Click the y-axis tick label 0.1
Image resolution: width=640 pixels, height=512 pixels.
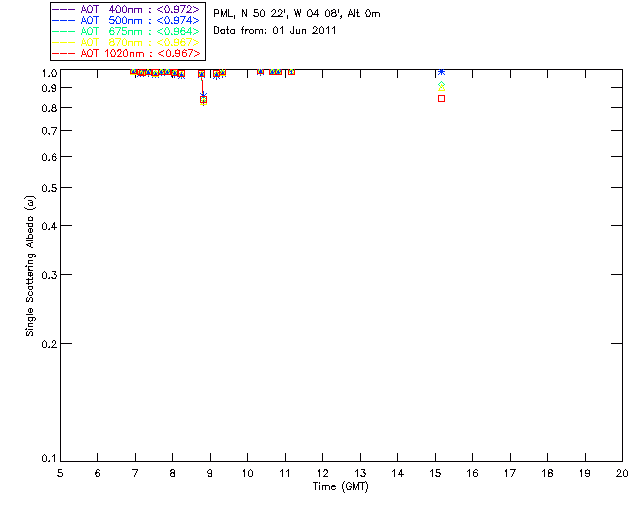[49, 459]
